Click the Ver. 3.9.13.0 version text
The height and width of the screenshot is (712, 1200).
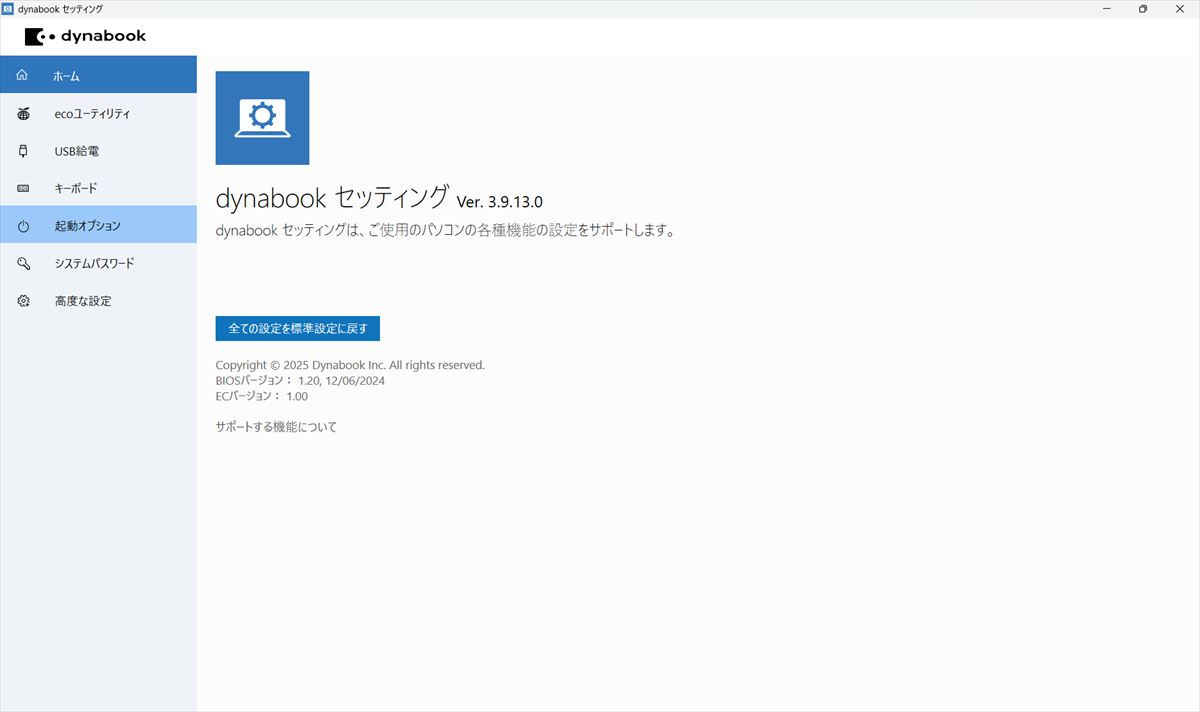click(x=500, y=201)
